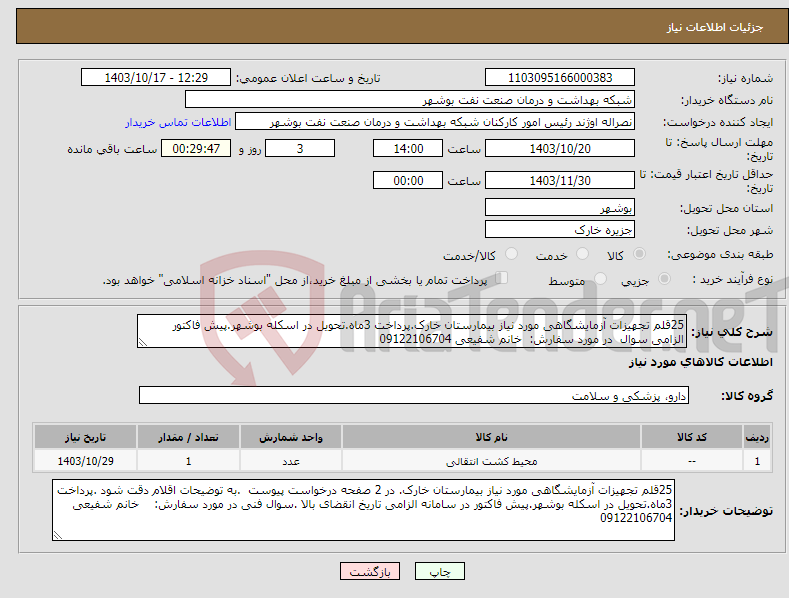Click the واحد شمارش column header
Viewport: 789px width, 598px height.
pos(291,437)
